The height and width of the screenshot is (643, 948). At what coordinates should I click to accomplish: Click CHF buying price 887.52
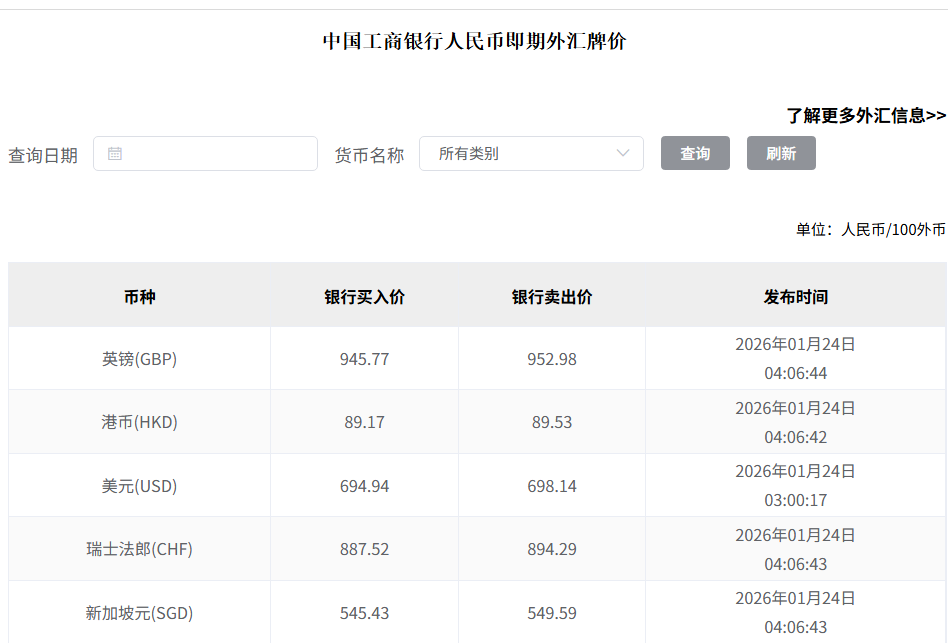coord(365,549)
